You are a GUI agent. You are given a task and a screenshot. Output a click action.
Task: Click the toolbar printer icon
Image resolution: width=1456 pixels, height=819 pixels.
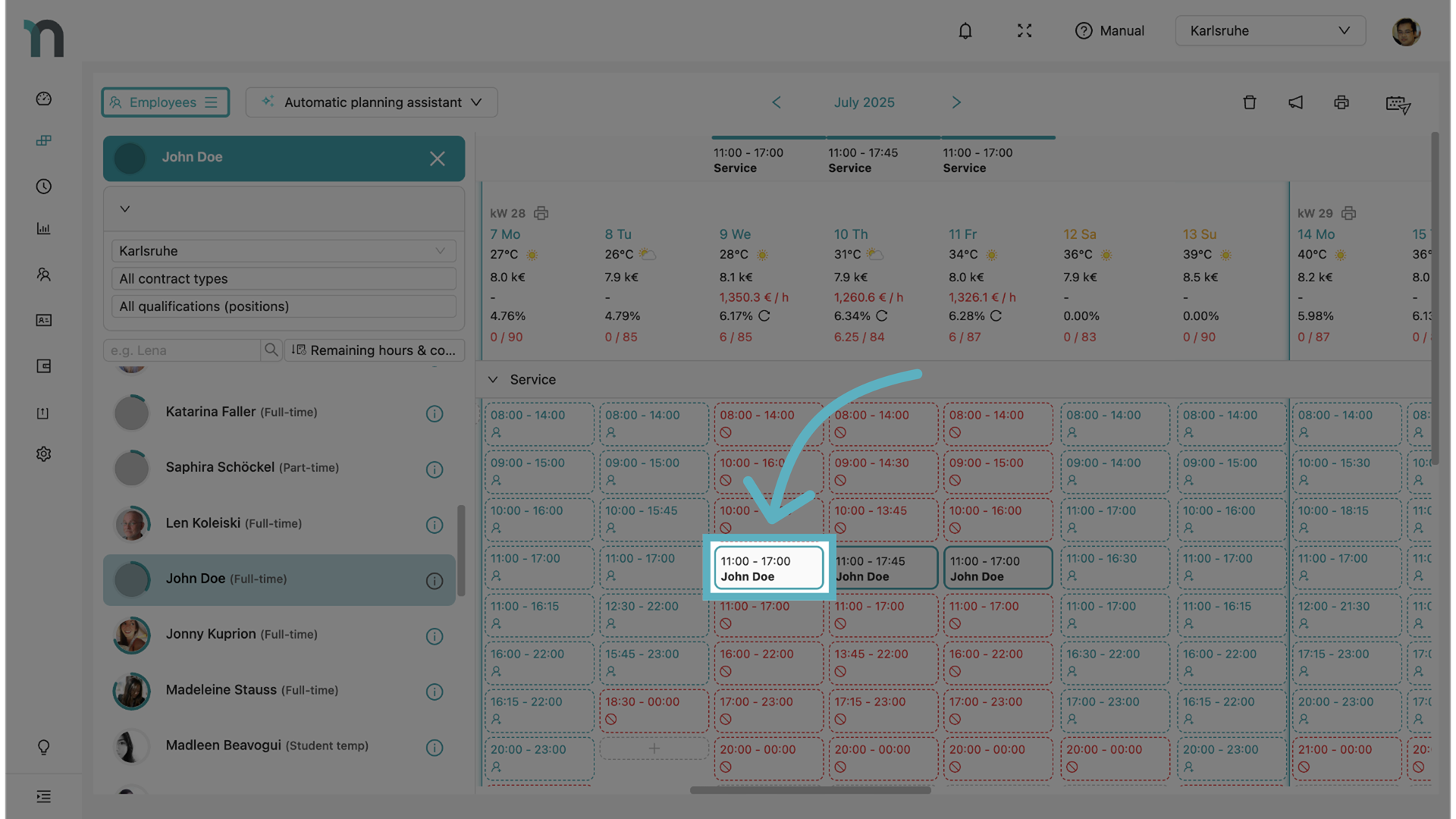pyautogui.click(x=1341, y=102)
